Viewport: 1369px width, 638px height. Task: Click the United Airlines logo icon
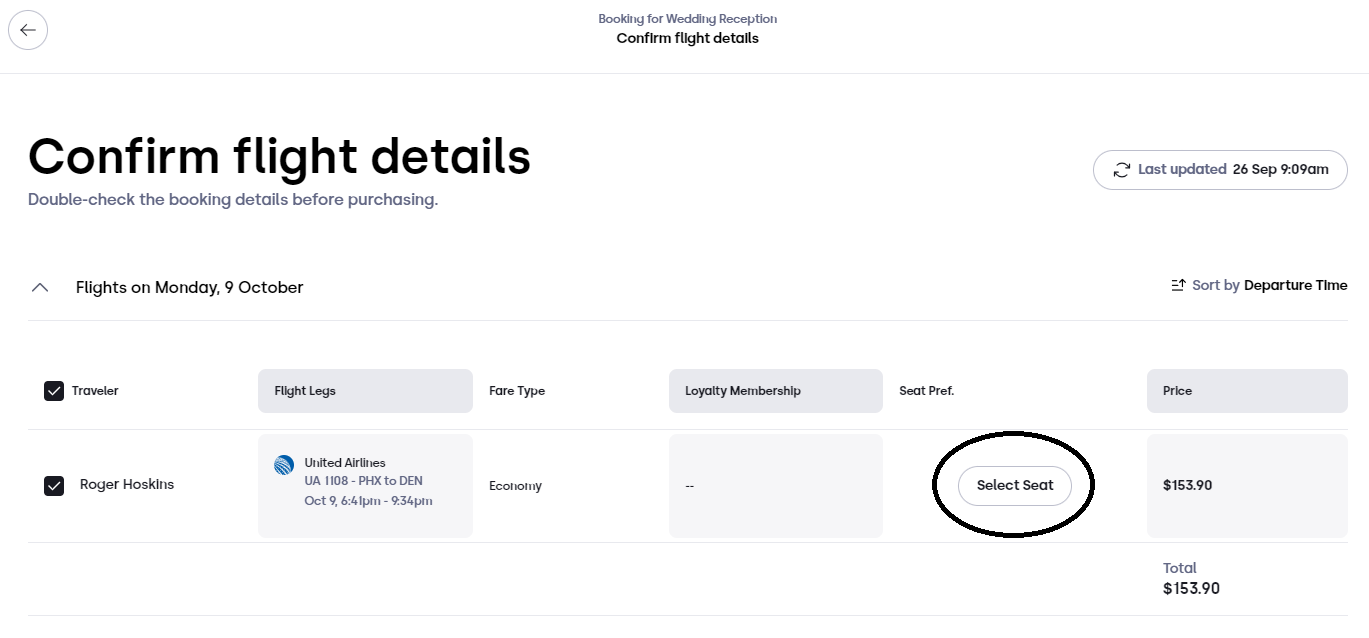click(284, 465)
